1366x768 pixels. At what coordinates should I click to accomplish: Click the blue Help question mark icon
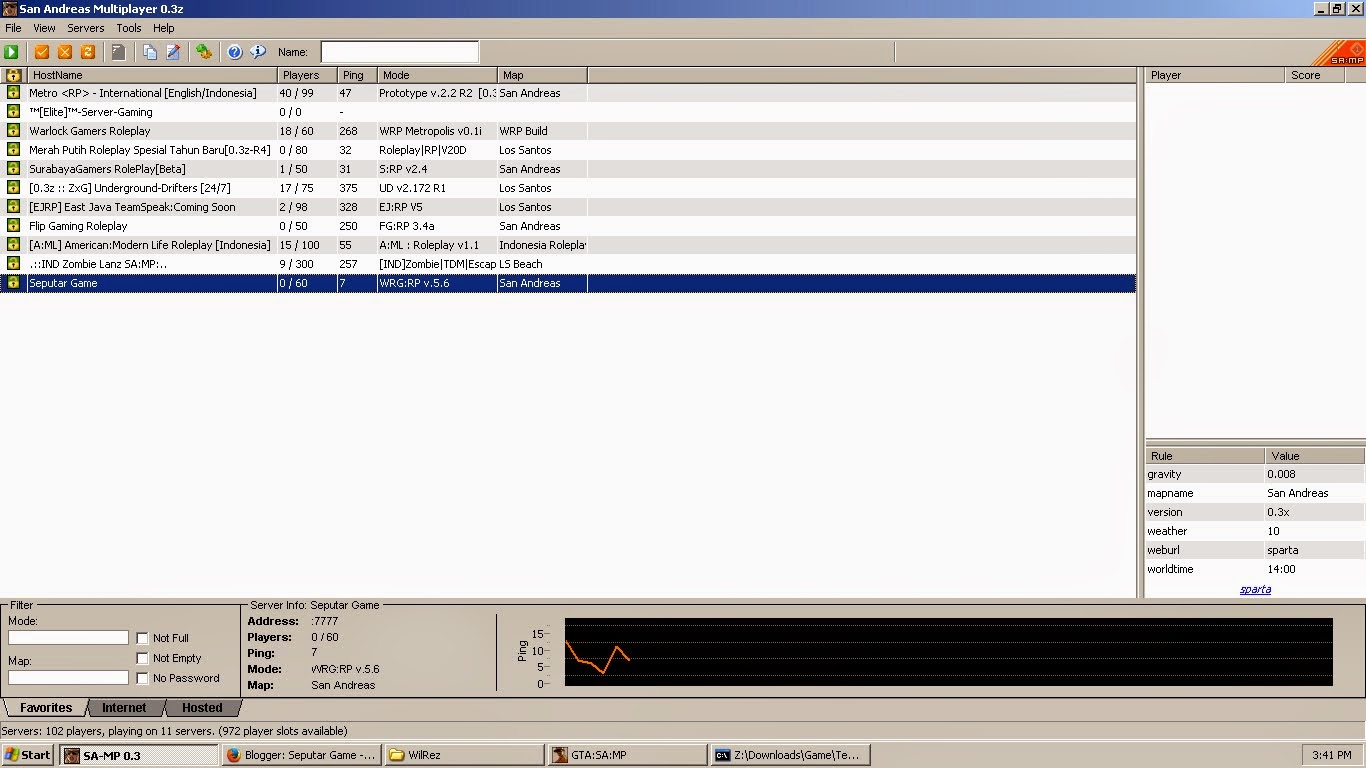[235, 52]
